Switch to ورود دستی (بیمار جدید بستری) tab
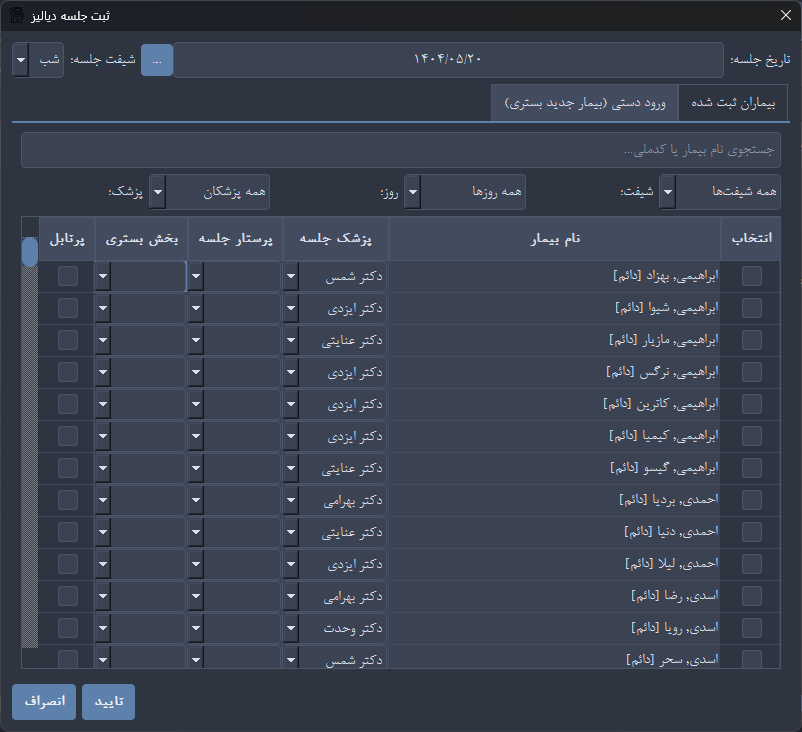 point(585,103)
